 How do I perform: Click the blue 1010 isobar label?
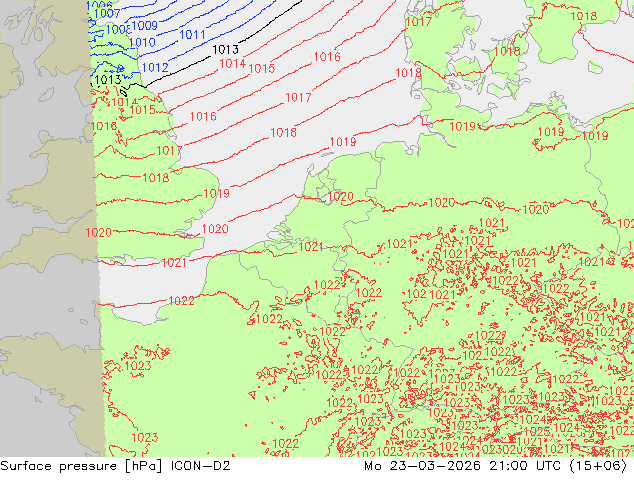142,42
